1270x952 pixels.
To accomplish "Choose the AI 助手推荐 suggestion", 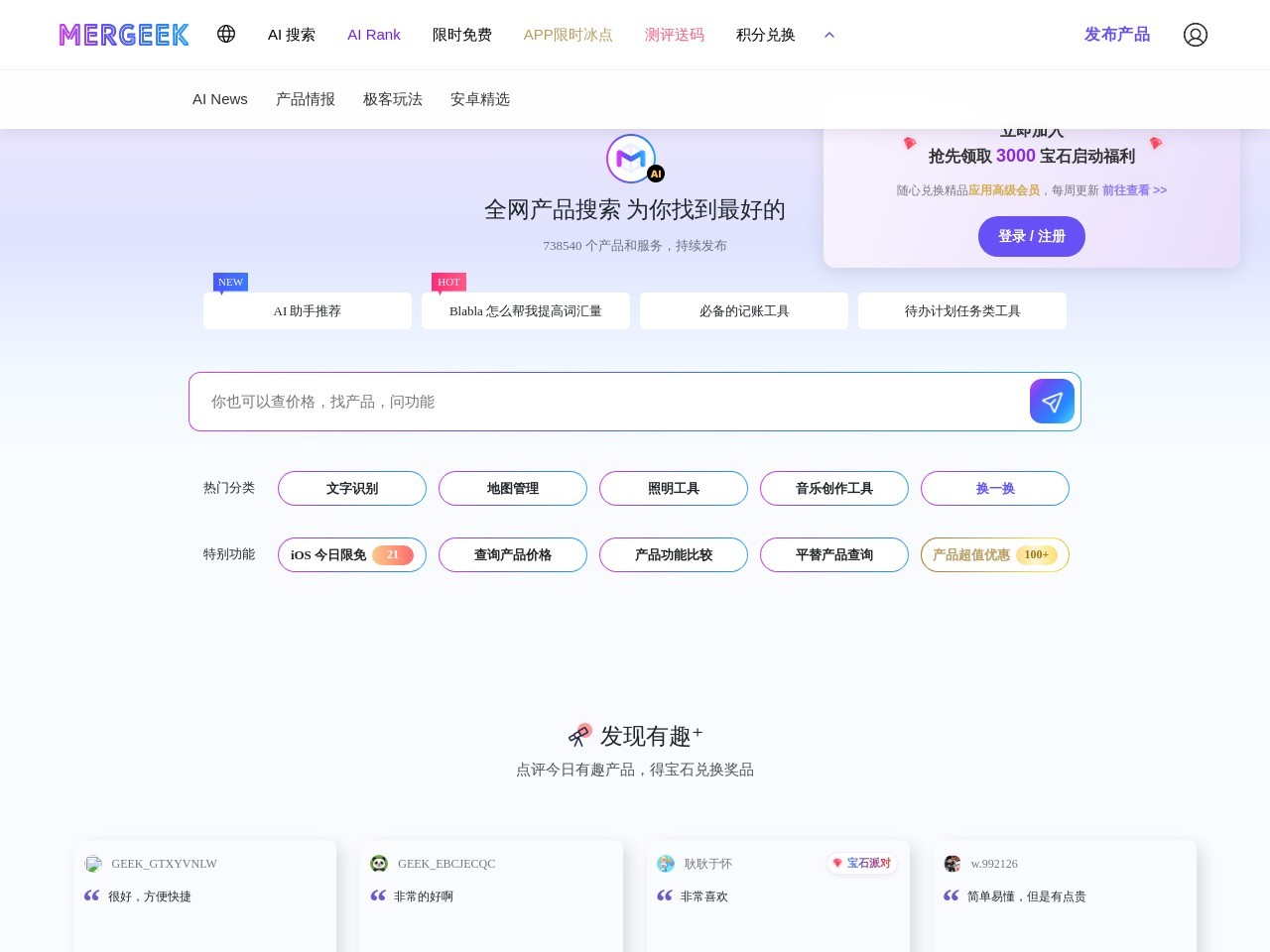I will (308, 311).
